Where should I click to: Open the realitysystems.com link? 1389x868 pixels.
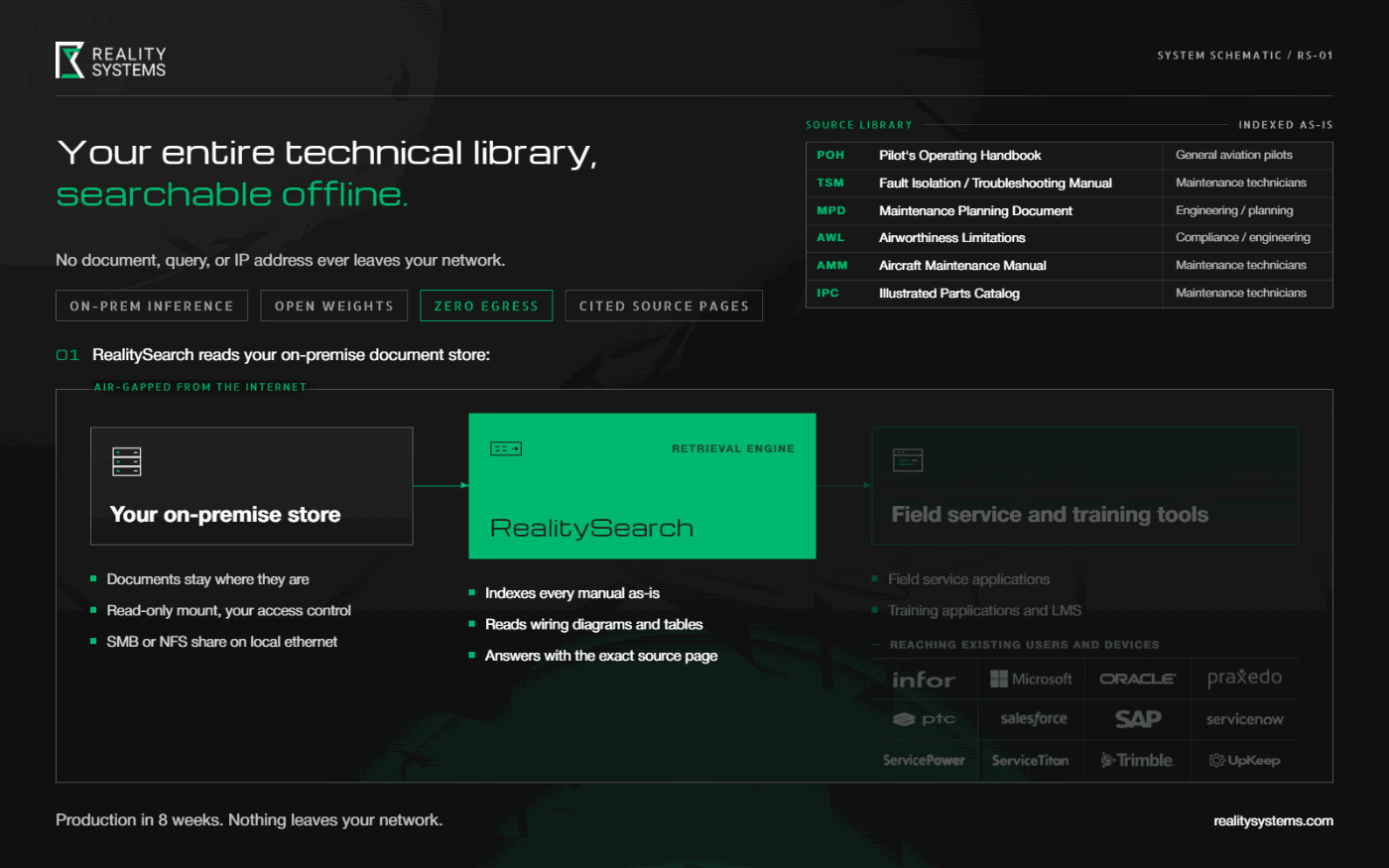(1273, 820)
